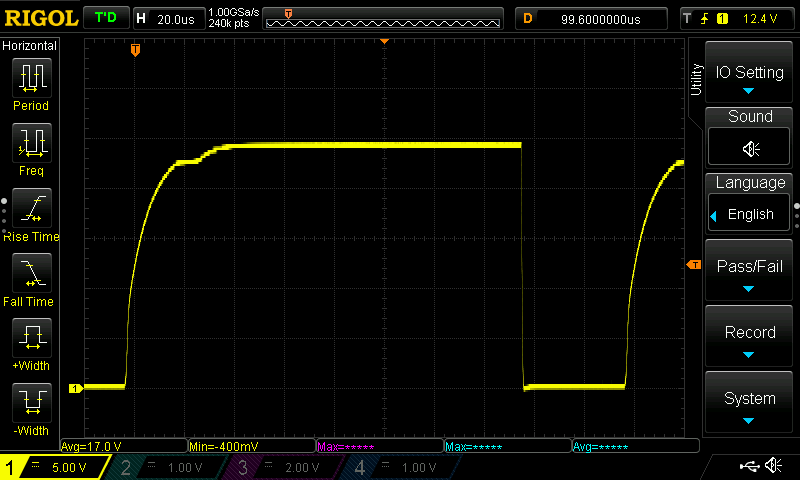Screen dimensions: 800x480
Task: Click the speaker status icon at bottom right
Action: point(773,466)
